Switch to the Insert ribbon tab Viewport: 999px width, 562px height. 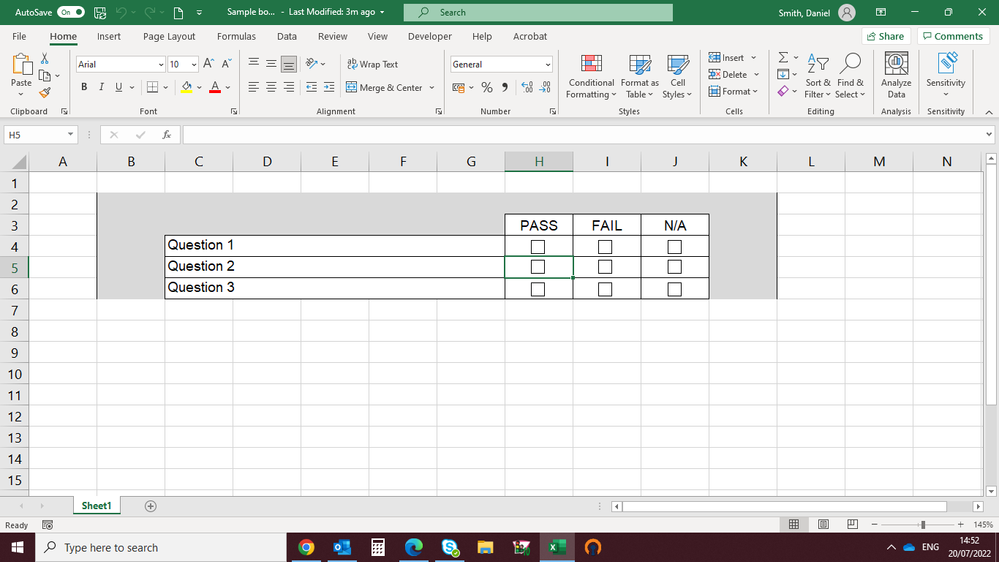coord(108,36)
